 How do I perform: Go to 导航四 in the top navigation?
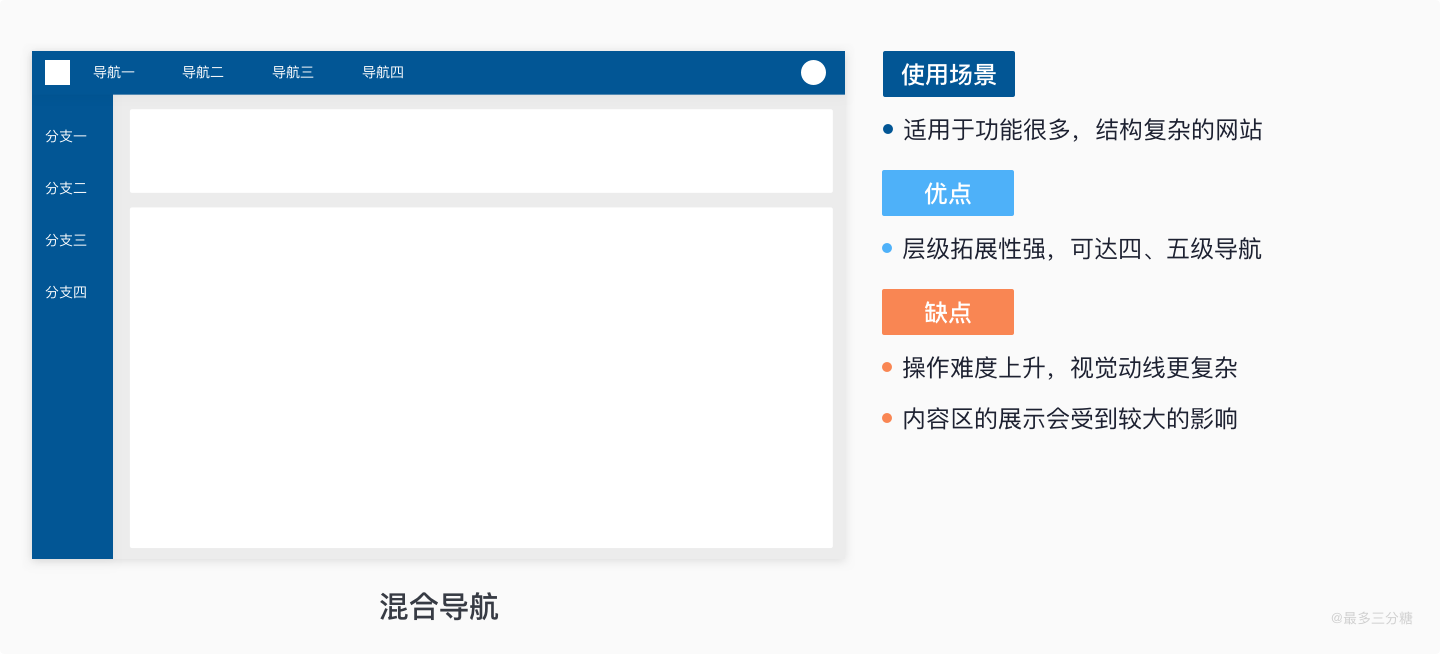coord(383,72)
